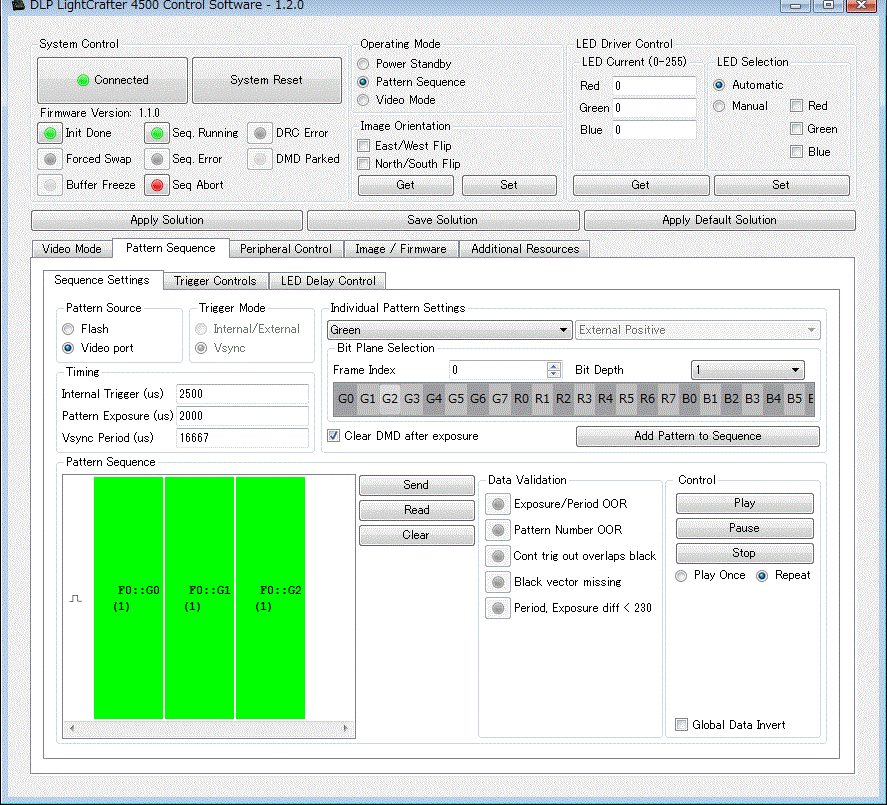Open the Additional Resources tab
887x805 pixels.
(x=525, y=249)
